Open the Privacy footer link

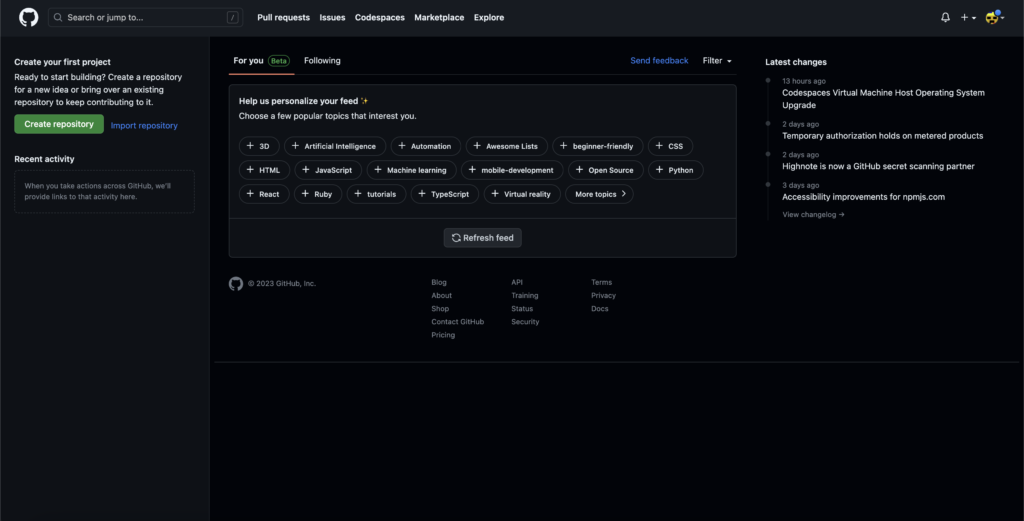pyautogui.click(x=603, y=295)
